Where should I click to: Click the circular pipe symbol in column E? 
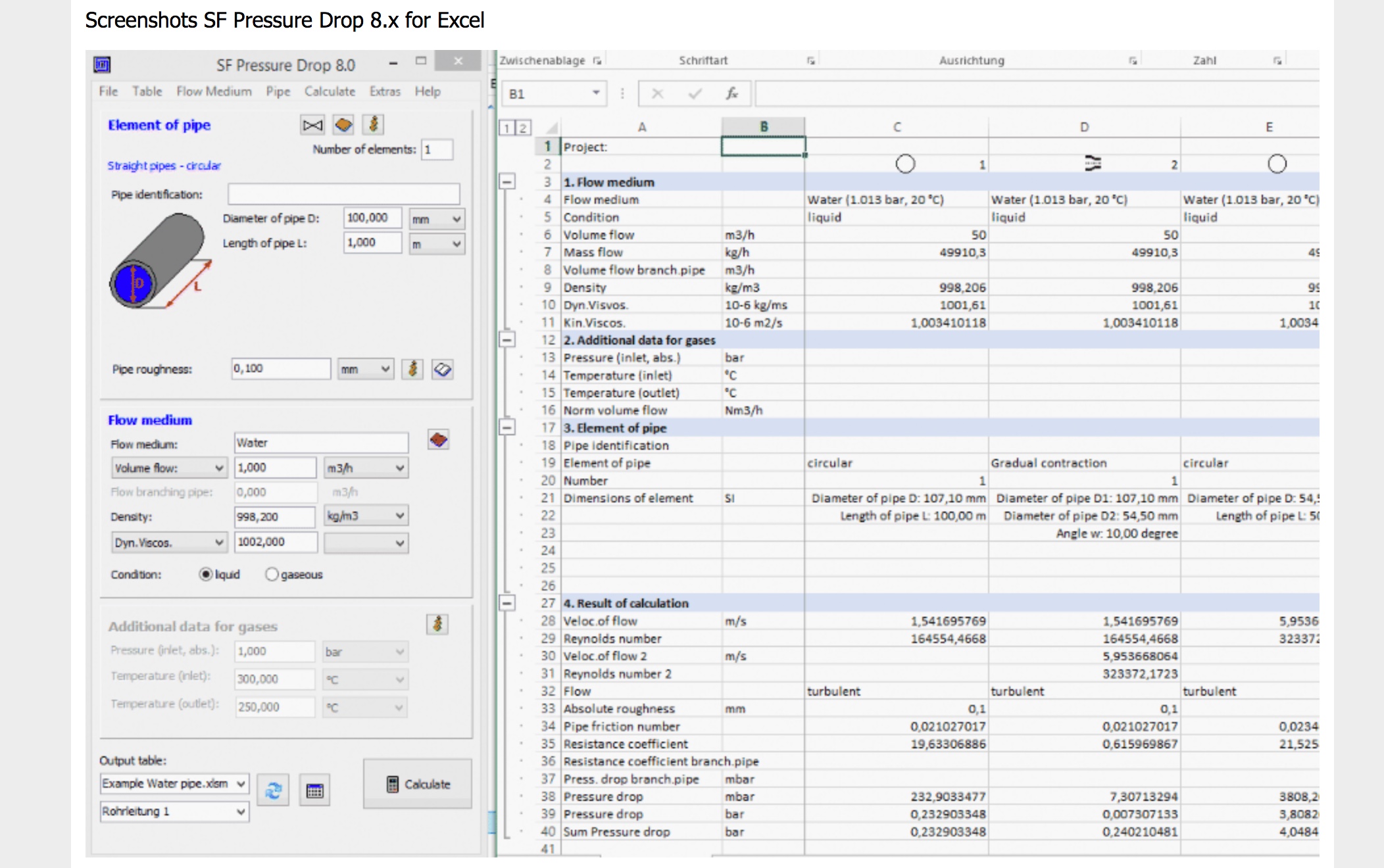[1277, 164]
